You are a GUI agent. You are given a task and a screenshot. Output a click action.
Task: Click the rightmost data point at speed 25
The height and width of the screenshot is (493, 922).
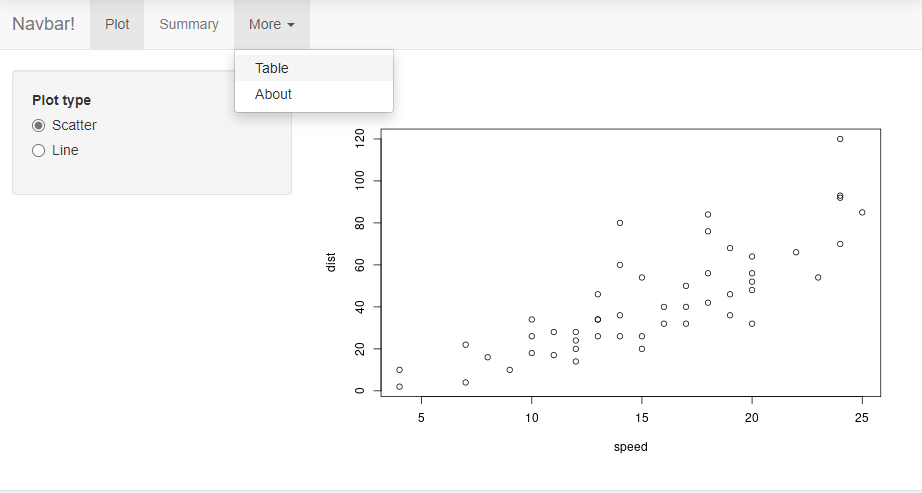click(862, 212)
